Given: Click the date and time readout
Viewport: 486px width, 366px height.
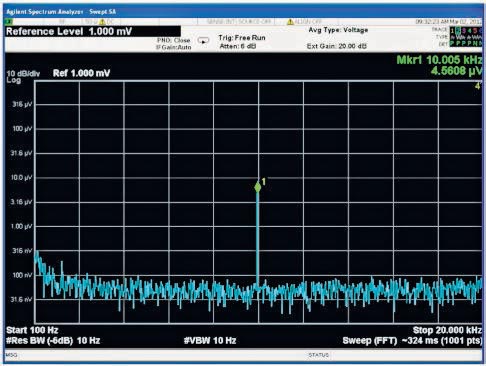Looking at the screenshot, I should click(x=448, y=22).
